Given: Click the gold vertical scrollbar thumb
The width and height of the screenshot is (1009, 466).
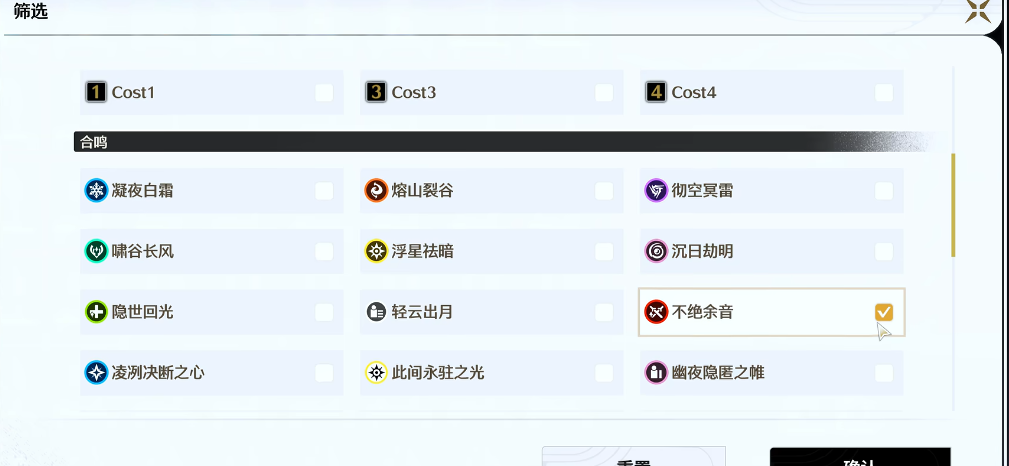Looking at the screenshot, I should (953, 205).
